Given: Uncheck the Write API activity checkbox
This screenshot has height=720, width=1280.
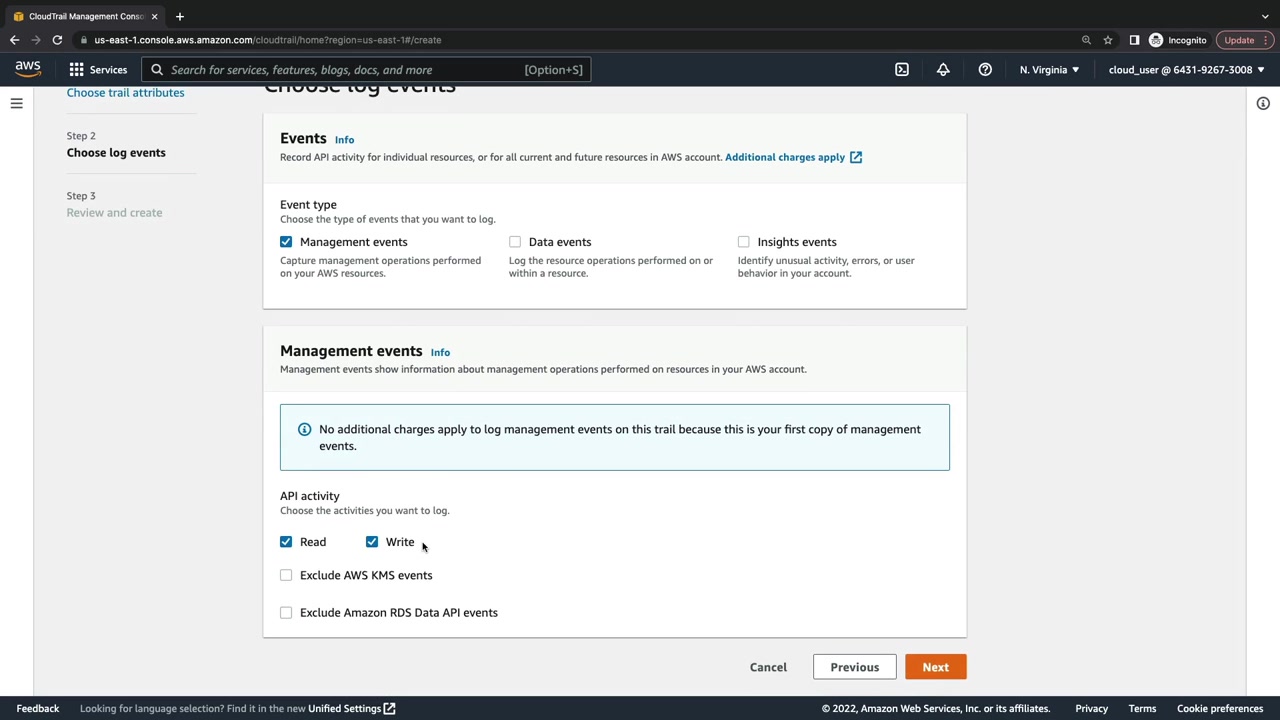Looking at the screenshot, I should click(x=372, y=542).
